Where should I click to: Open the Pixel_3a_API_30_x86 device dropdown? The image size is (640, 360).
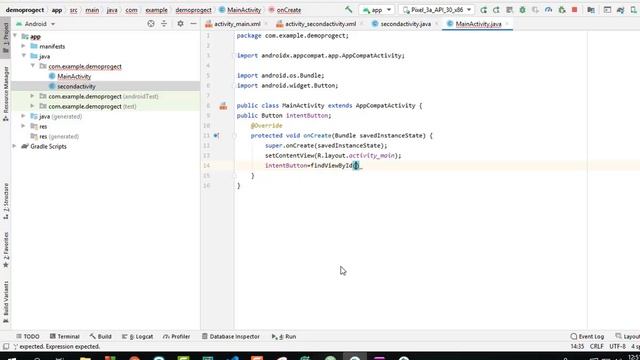click(x=437, y=9)
